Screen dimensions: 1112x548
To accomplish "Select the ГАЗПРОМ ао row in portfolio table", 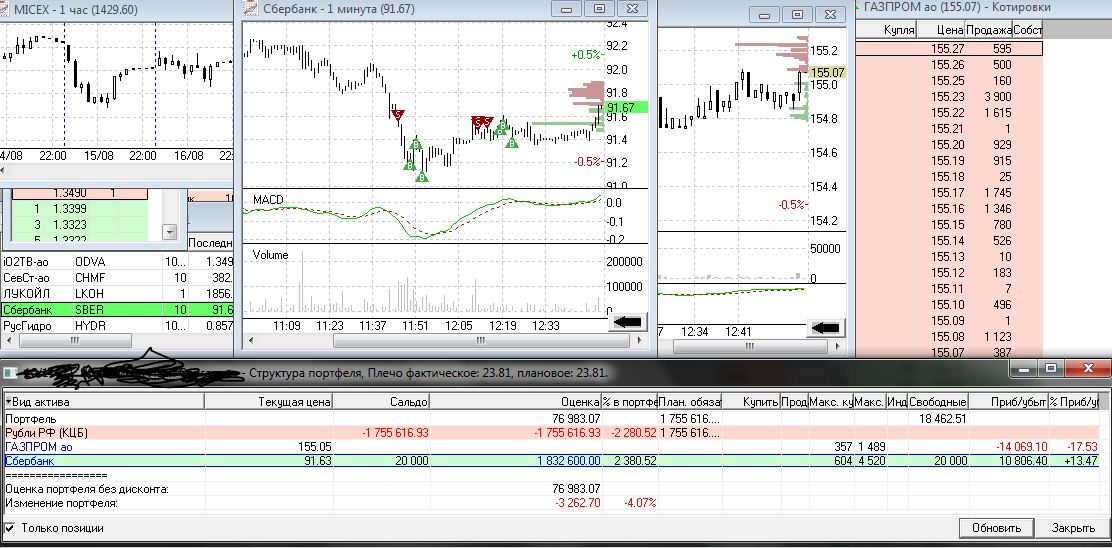I will click(x=551, y=447).
